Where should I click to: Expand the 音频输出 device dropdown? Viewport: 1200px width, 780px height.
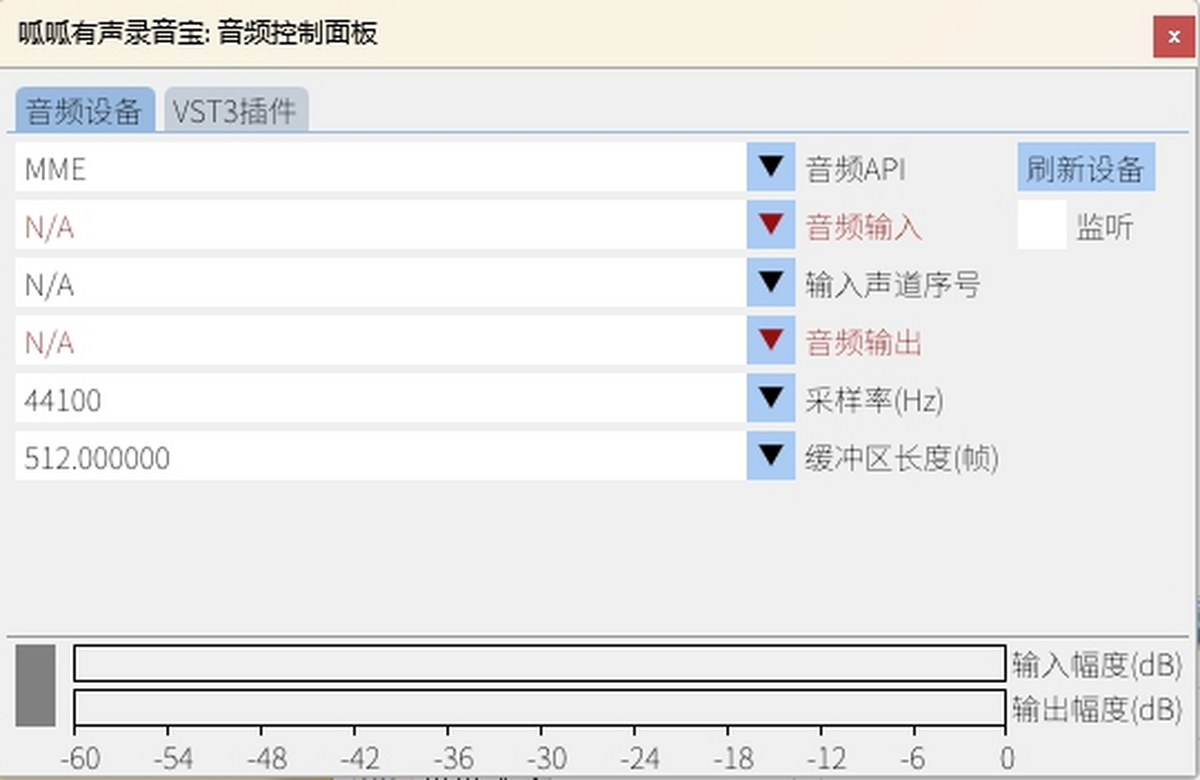[769, 341]
